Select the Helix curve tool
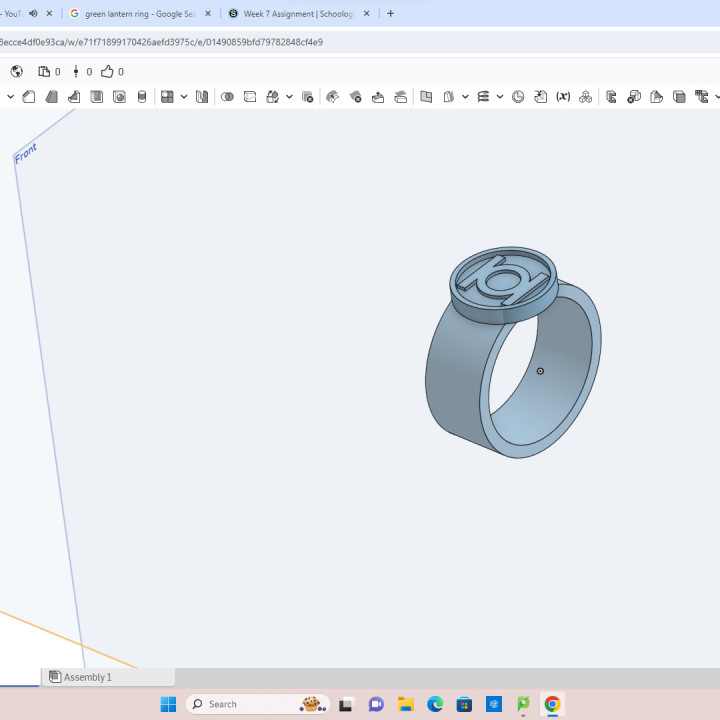Image resolution: width=720 pixels, height=720 pixels. coord(484,97)
